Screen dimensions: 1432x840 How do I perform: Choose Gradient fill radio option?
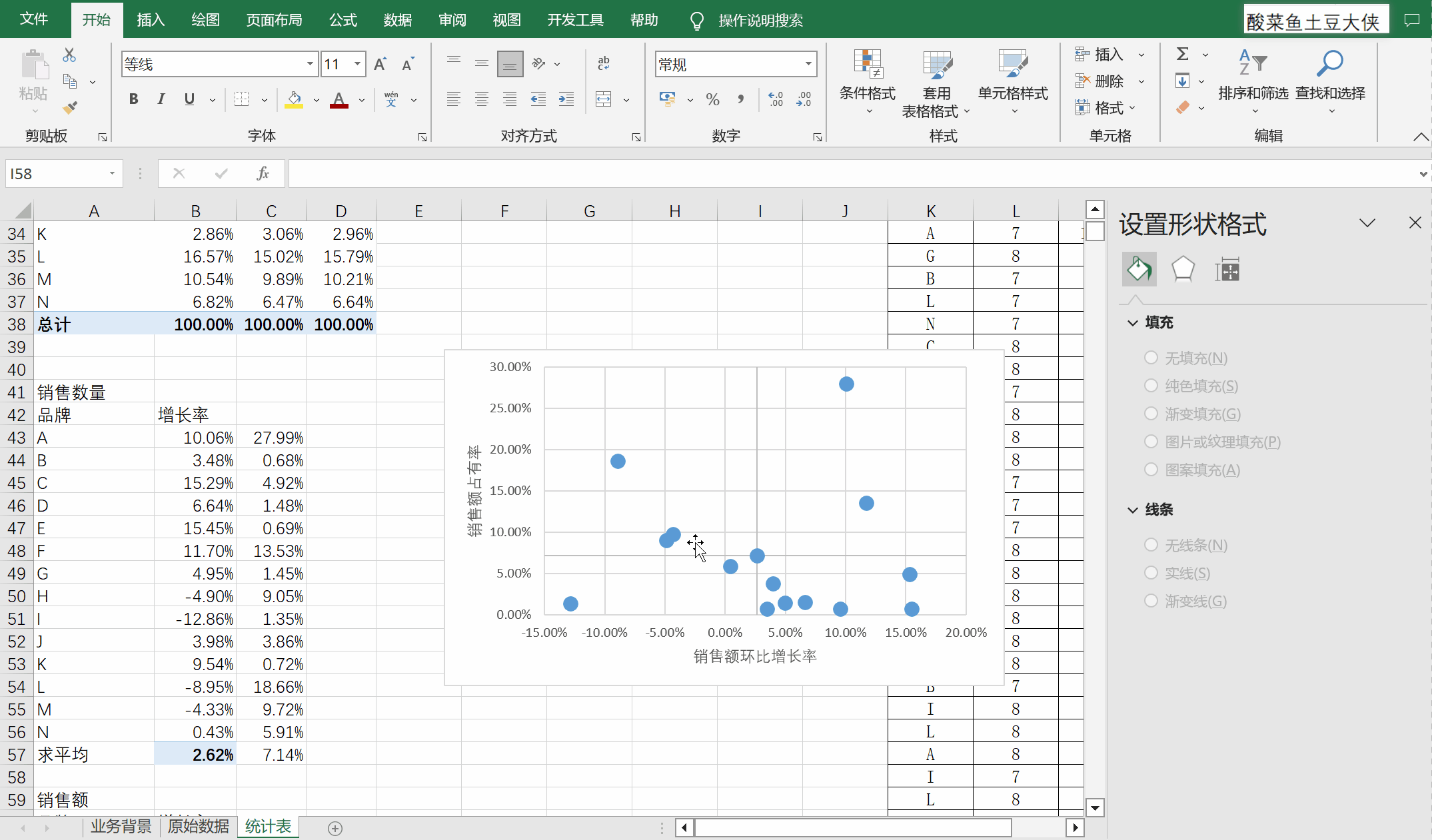1151,414
